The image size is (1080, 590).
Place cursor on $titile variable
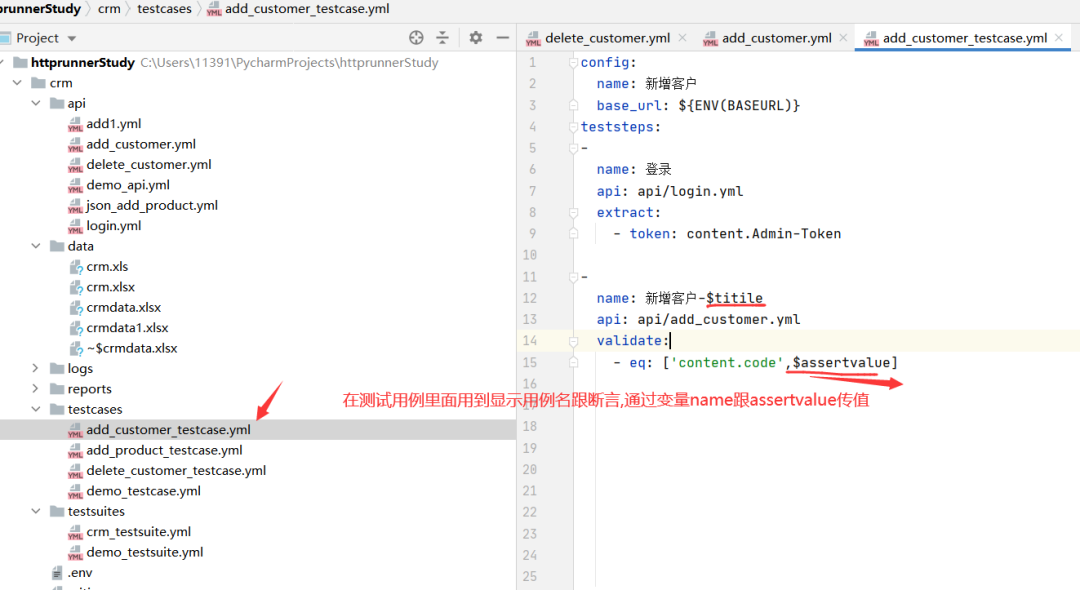pyautogui.click(x=734, y=298)
